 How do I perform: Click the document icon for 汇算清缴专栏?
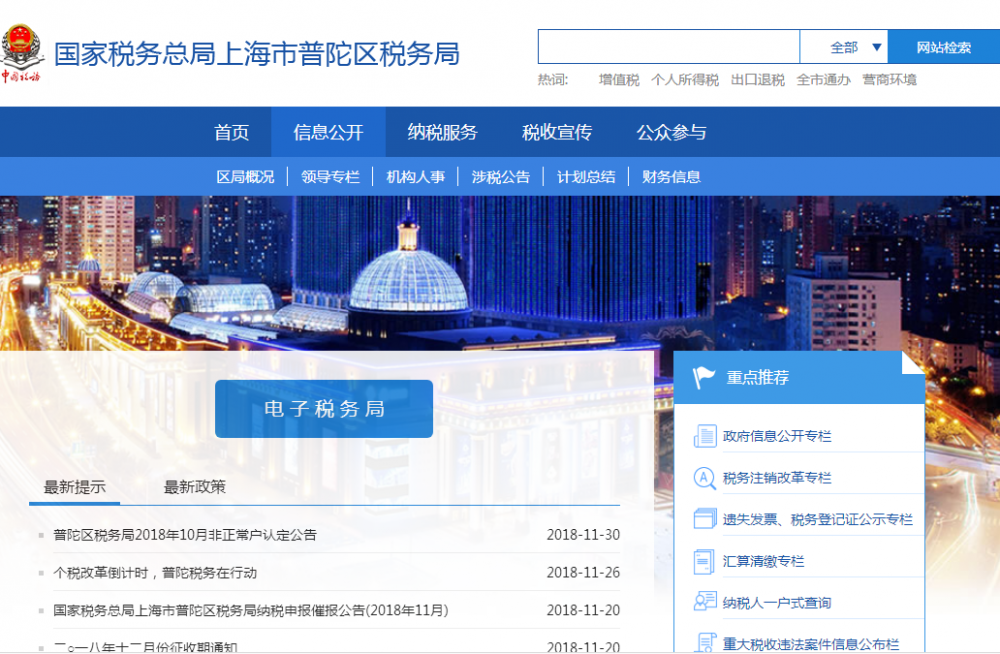(702, 561)
